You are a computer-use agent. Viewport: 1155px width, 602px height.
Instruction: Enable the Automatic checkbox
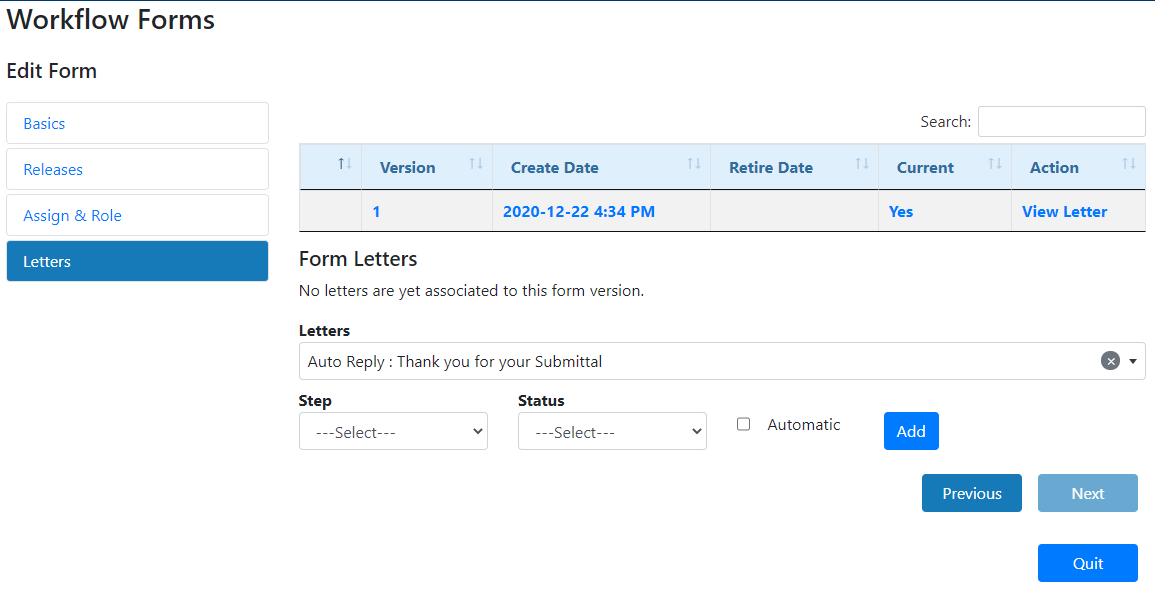click(743, 424)
